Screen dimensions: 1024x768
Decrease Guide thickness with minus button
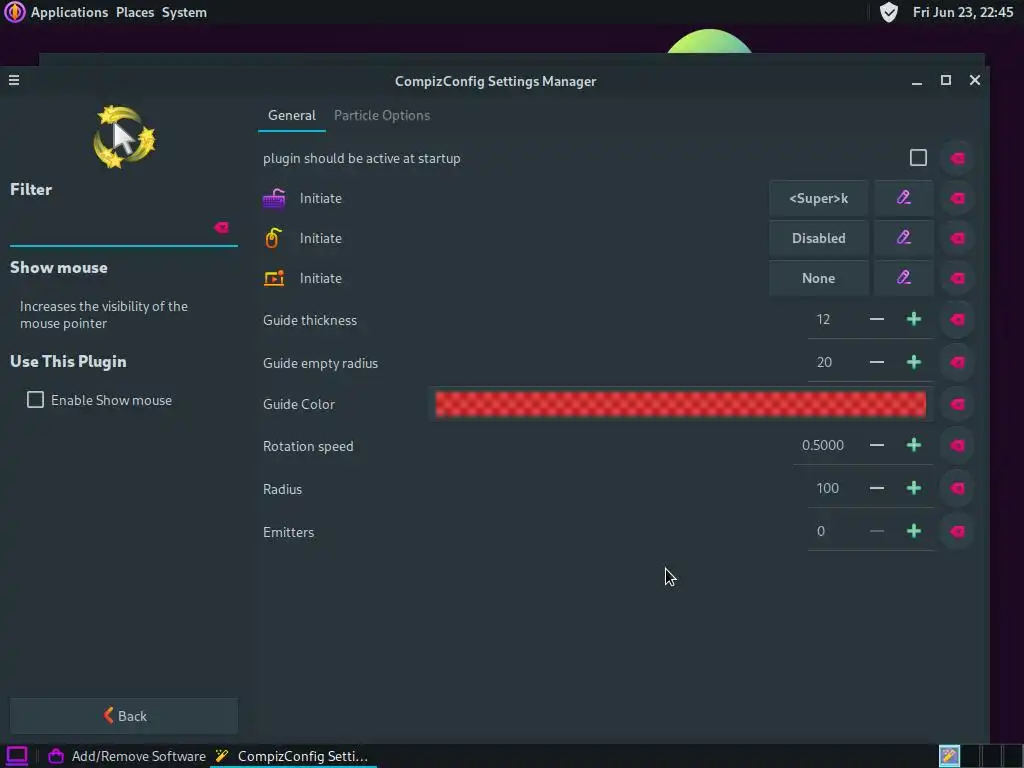877,319
